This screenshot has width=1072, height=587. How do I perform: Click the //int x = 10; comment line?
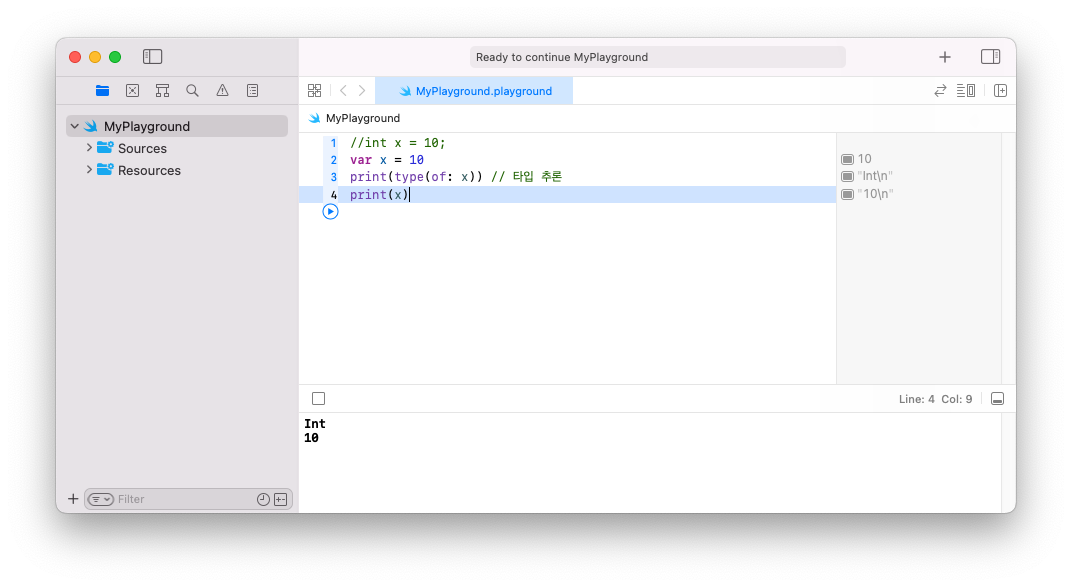pyautogui.click(x=398, y=143)
